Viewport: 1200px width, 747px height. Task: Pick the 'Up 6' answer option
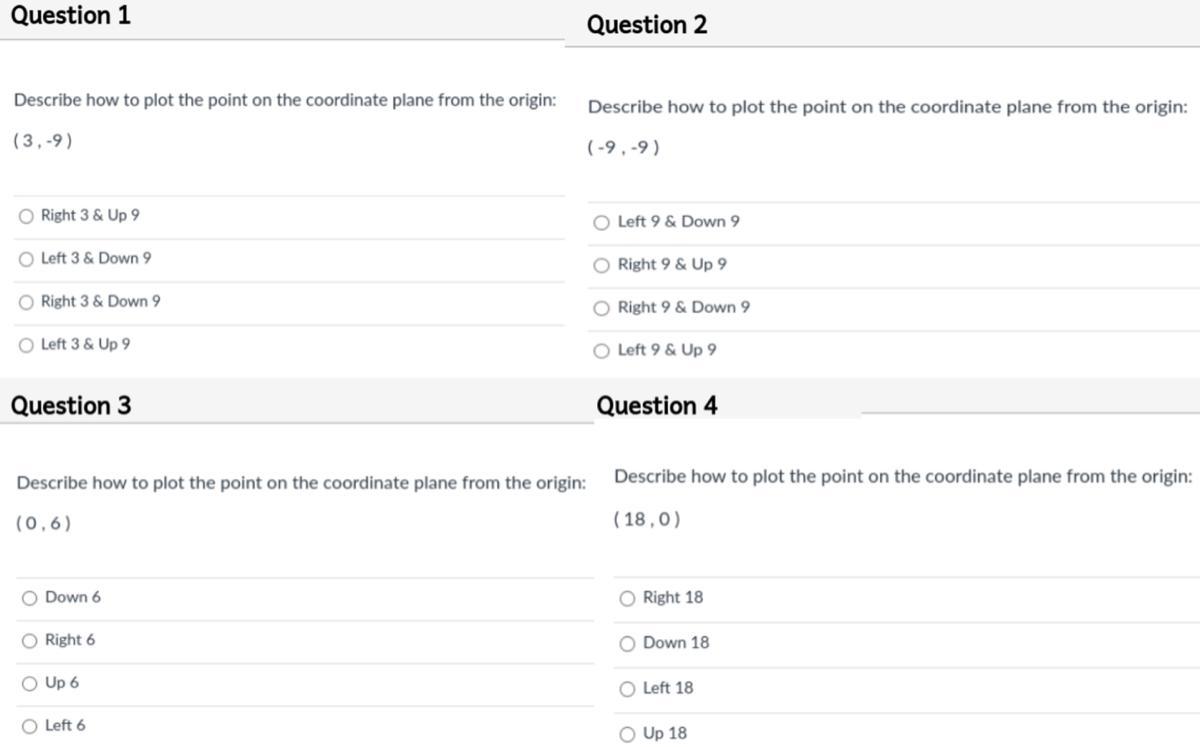pyautogui.click(x=30, y=684)
